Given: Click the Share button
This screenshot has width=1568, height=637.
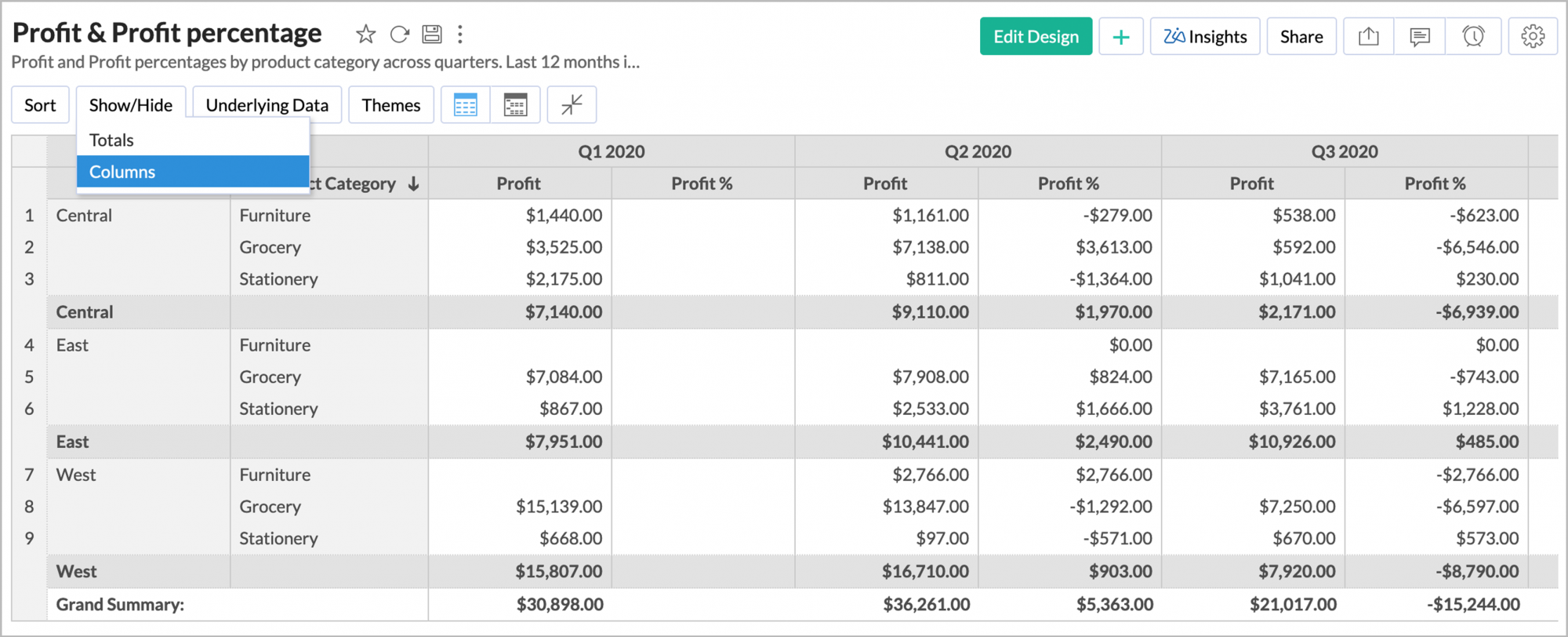Looking at the screenshot, I should pyautogui.click(x=1301, y=37).
